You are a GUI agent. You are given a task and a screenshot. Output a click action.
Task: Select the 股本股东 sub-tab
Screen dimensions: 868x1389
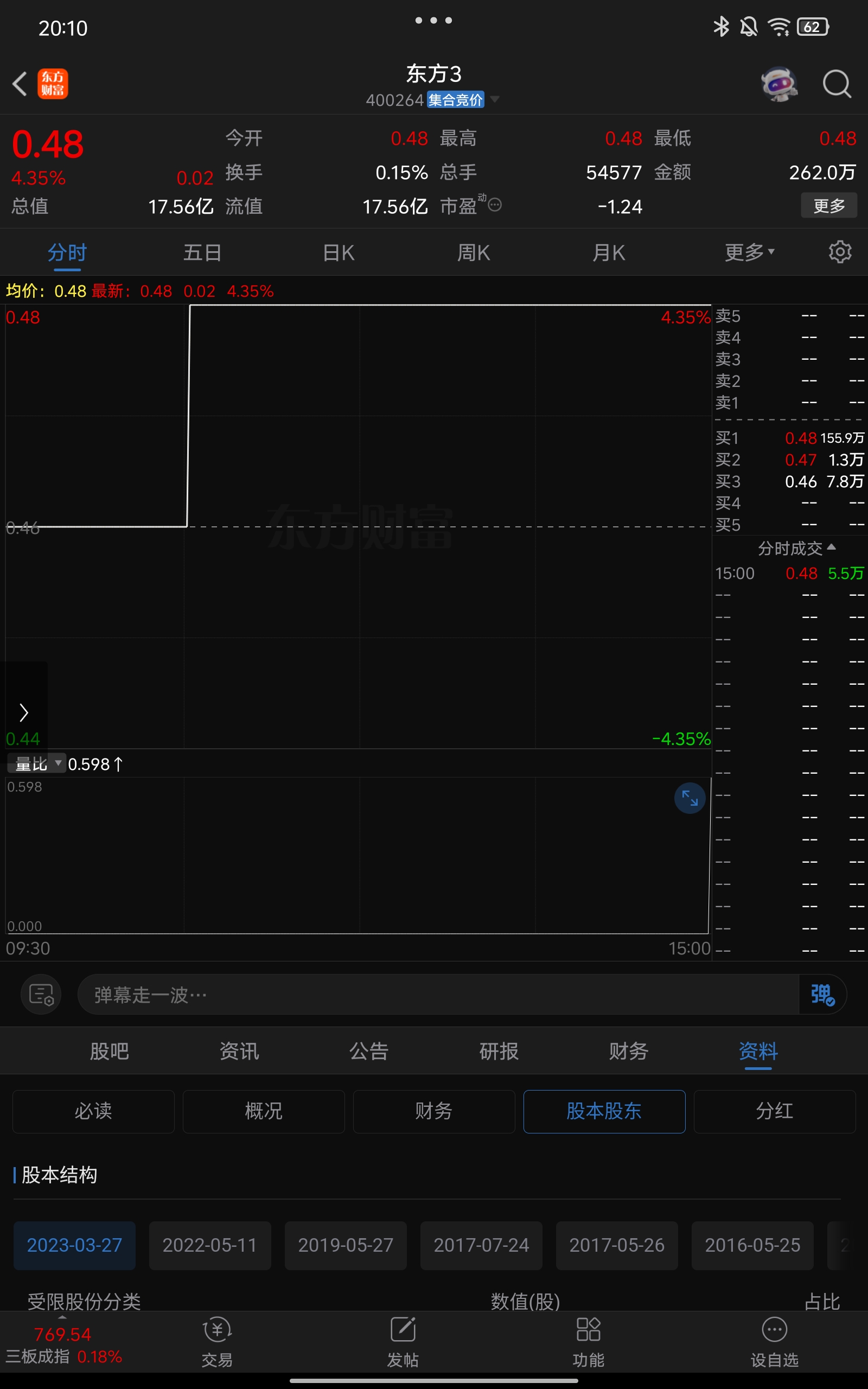point(604,1111)
